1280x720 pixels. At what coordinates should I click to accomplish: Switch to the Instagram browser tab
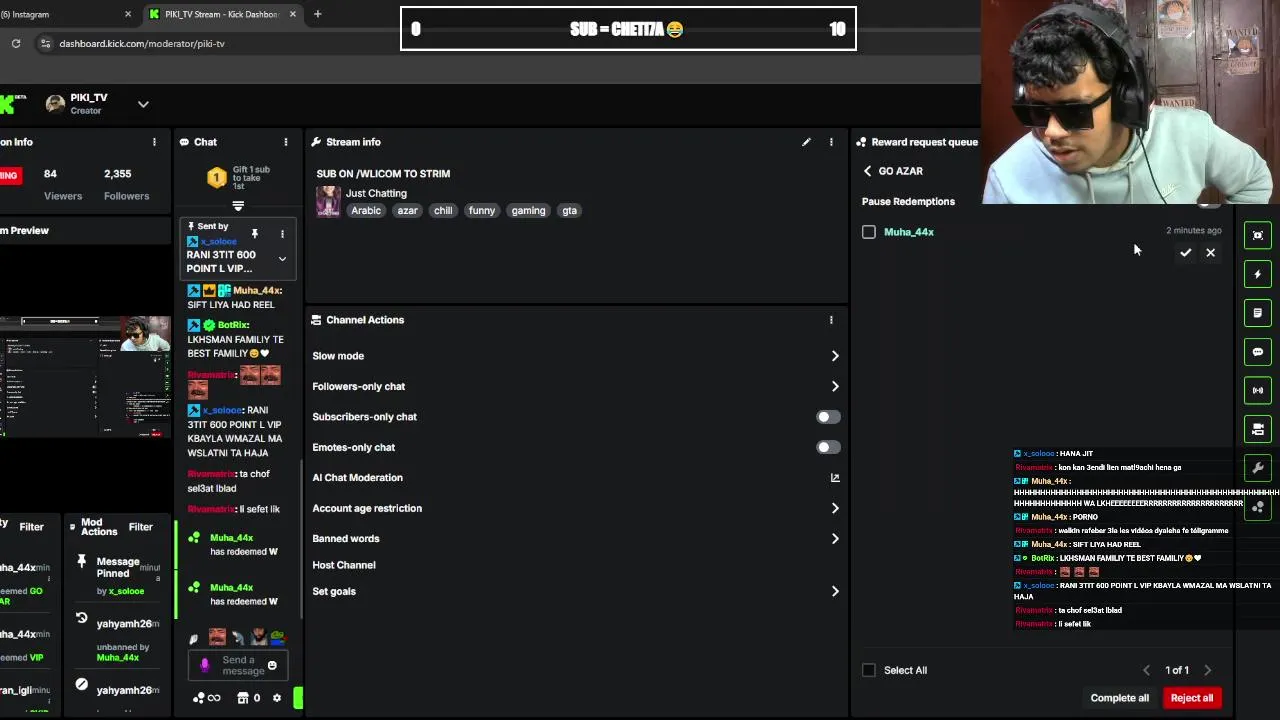click(66, 14)
